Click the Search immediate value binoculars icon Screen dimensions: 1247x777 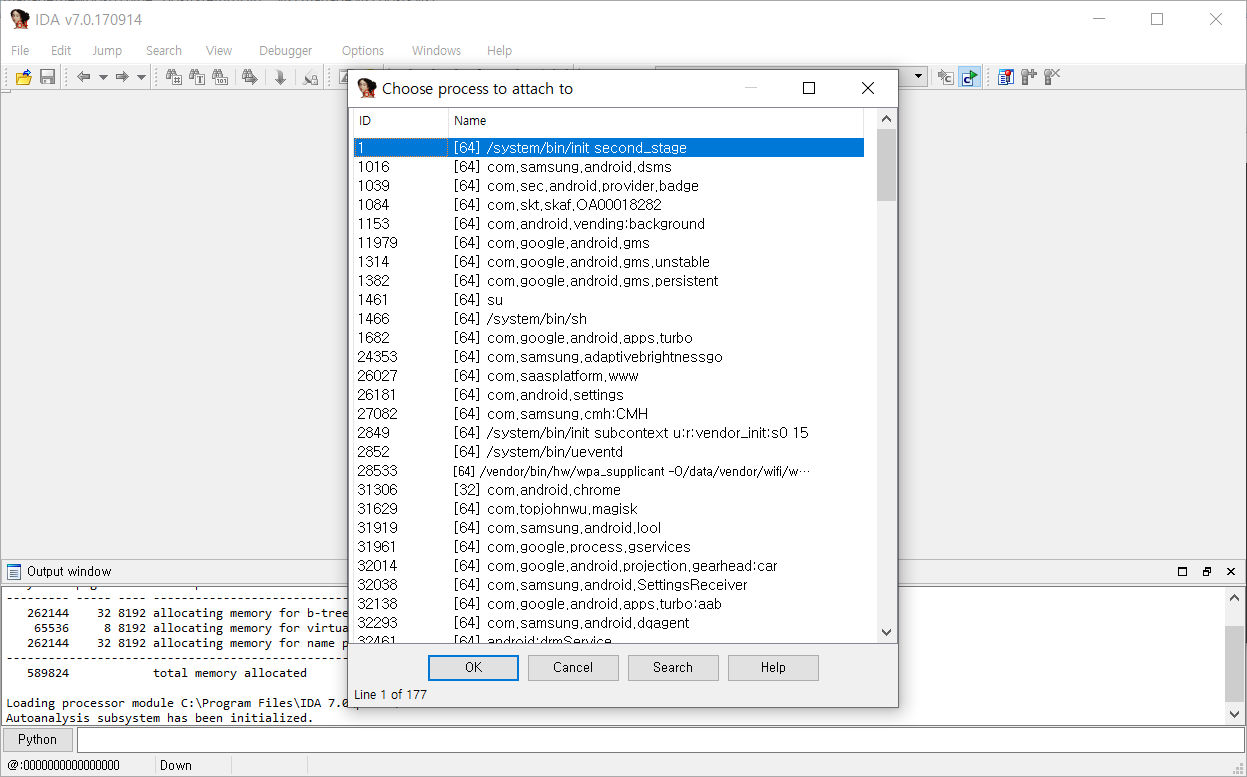(174, 77)
